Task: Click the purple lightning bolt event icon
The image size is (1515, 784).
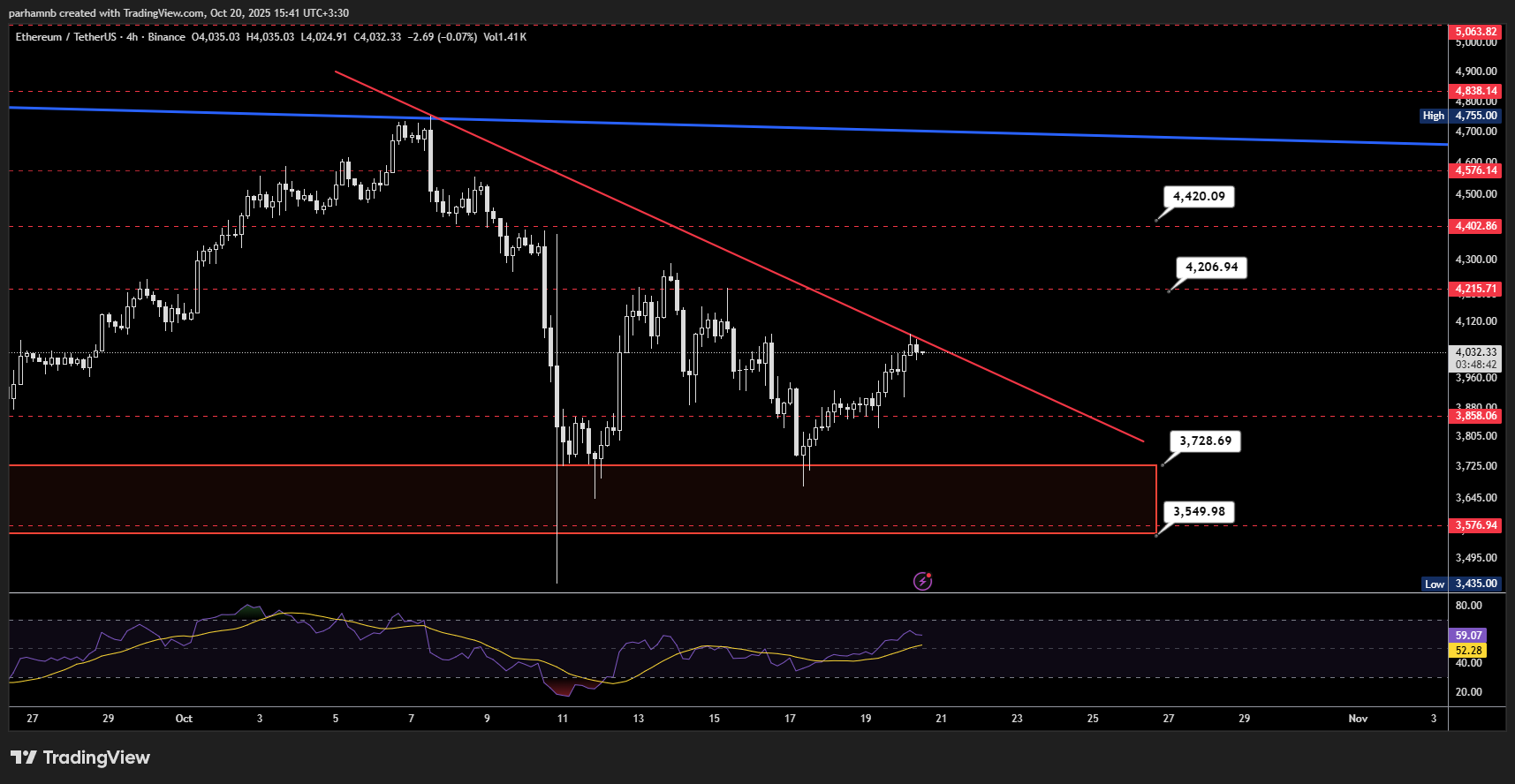Action: click(922, 581)
